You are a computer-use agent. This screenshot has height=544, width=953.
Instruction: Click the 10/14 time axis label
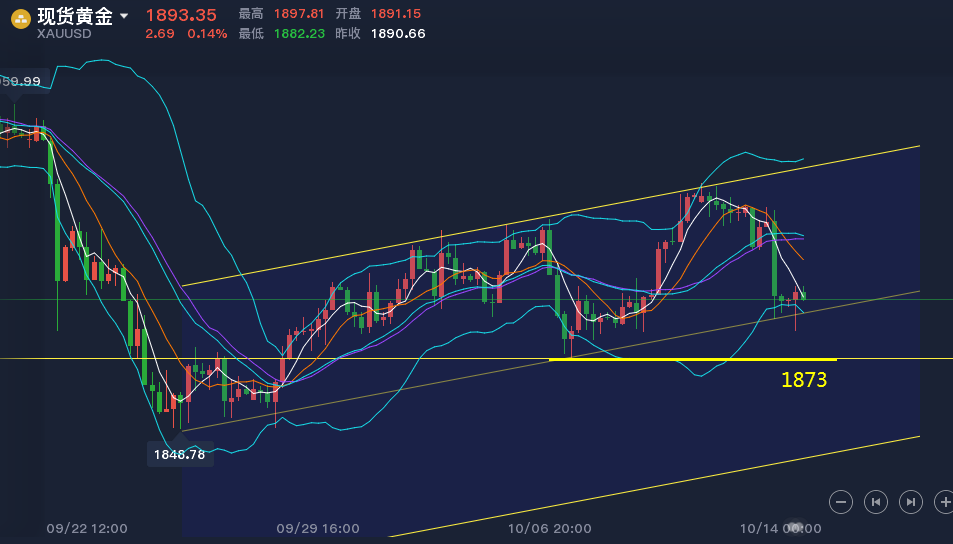780,529
